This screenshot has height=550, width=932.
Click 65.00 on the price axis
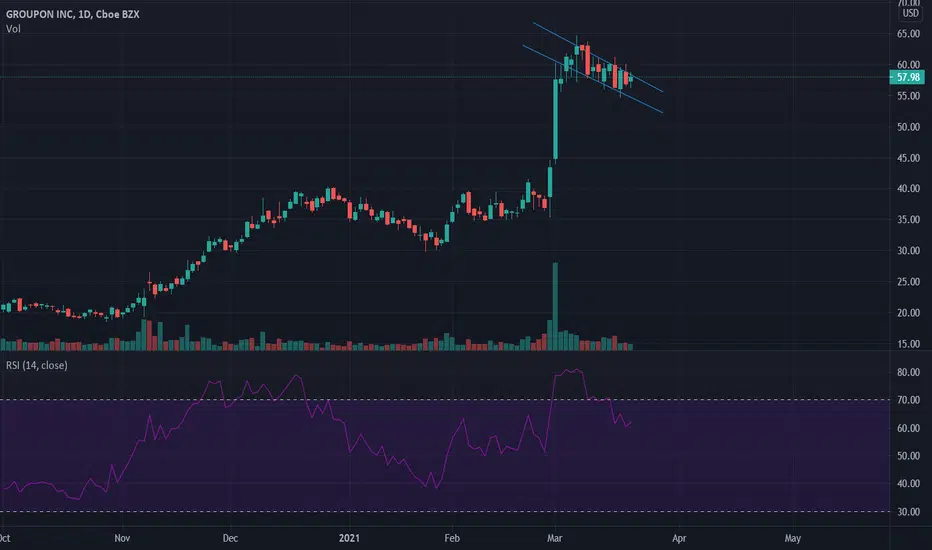908,34
